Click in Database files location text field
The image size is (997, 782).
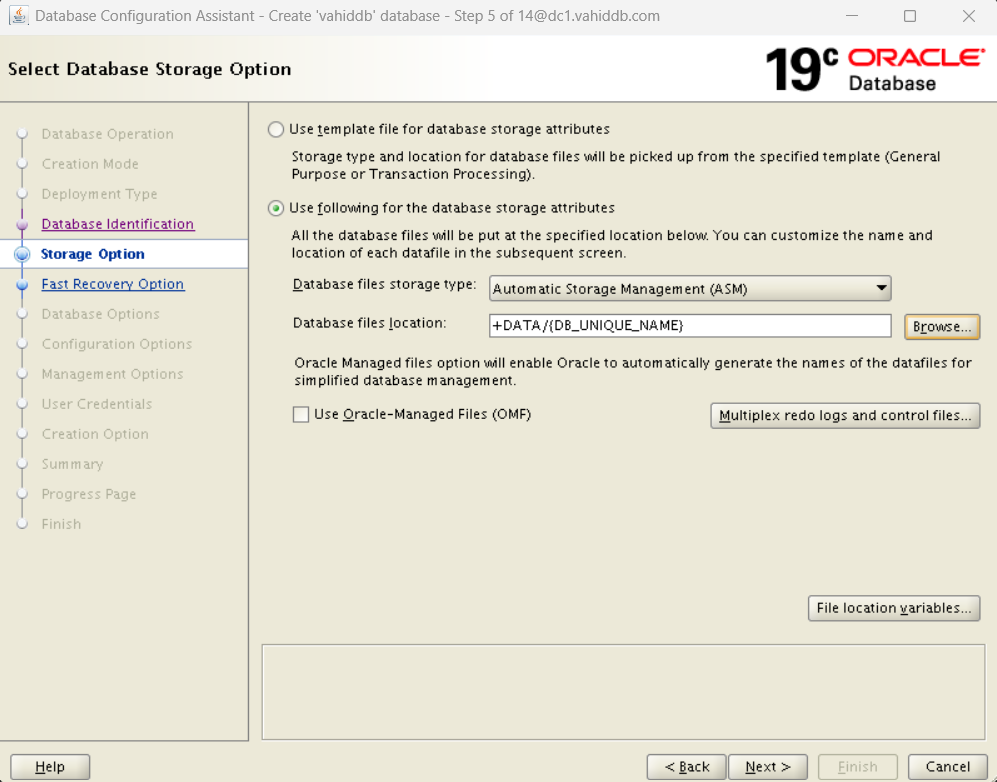690,326
